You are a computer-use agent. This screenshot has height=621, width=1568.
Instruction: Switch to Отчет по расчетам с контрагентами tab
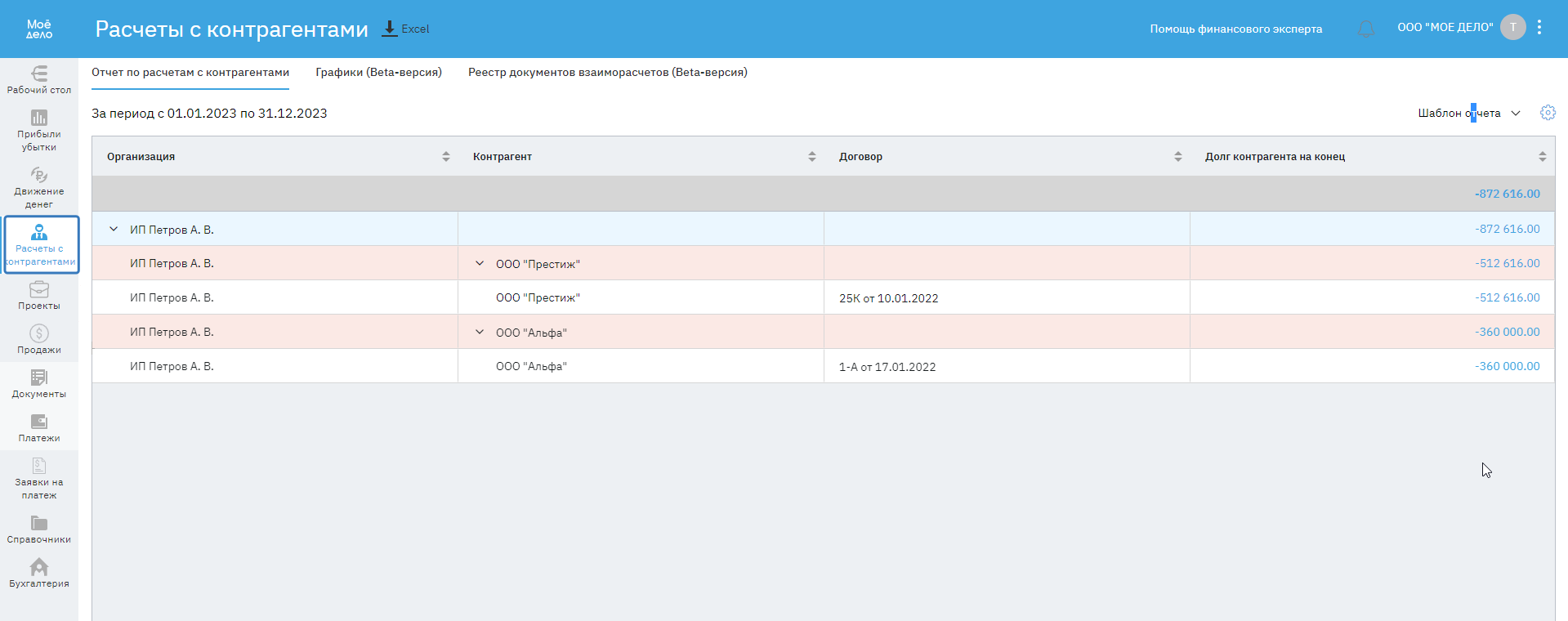pyautogui.click(x=190, y=73)
